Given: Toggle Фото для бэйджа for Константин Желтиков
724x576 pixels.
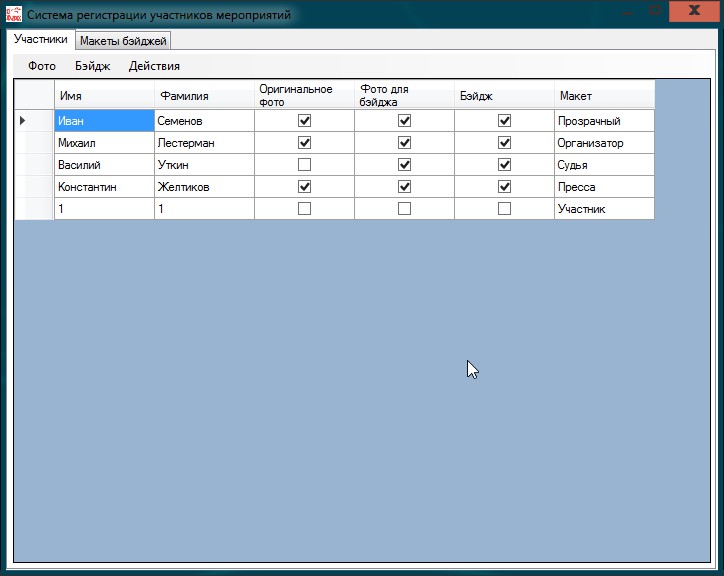Looking at the screenshot, I should click(x=404, y=187).
